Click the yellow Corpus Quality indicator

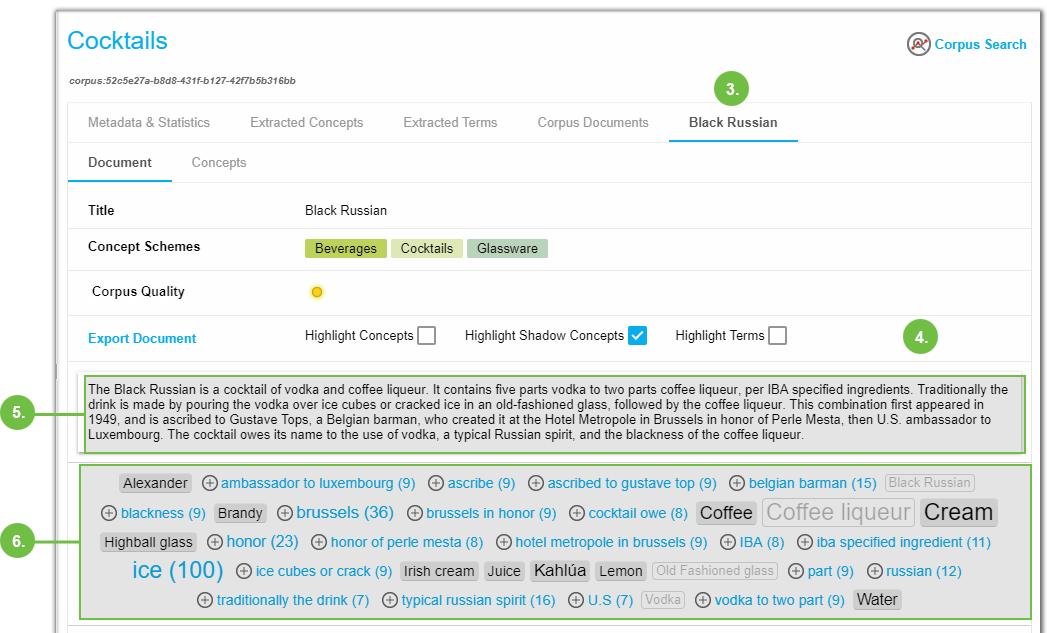click(317, 292)
